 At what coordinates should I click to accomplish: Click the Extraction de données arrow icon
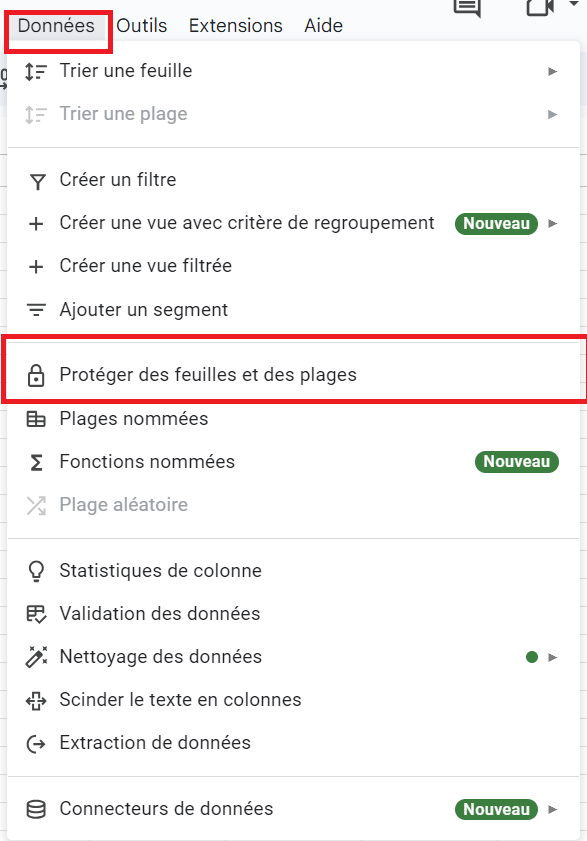coord(36,743)
